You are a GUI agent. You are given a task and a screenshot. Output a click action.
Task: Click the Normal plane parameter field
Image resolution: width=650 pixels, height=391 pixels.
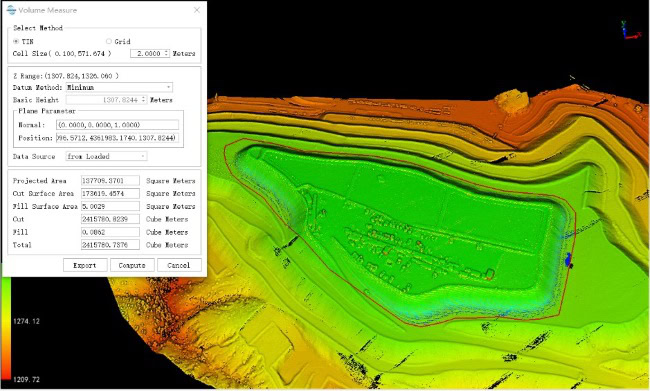pyautogui.click(x=118, y=124)
